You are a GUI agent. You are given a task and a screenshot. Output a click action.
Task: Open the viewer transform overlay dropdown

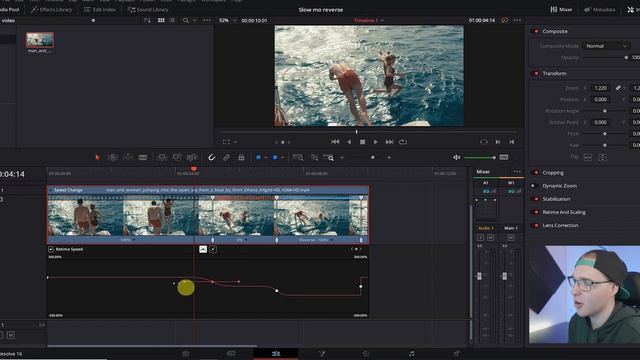click(x=236, y=142)
